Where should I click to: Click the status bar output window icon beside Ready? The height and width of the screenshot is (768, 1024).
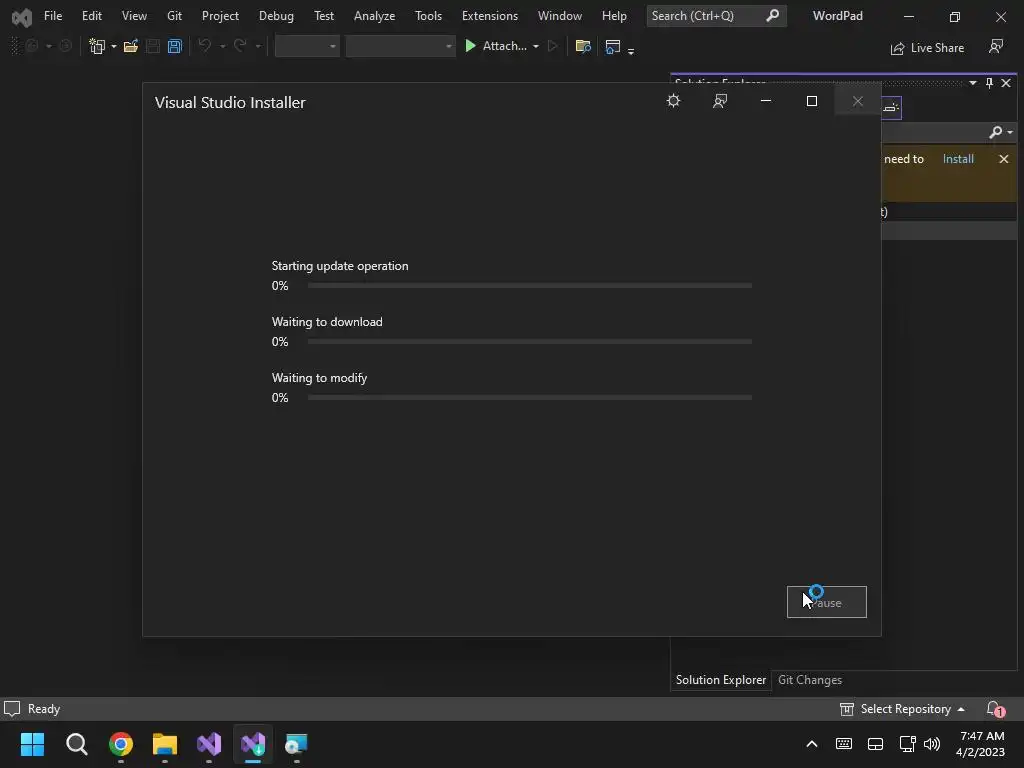[12, 709]
